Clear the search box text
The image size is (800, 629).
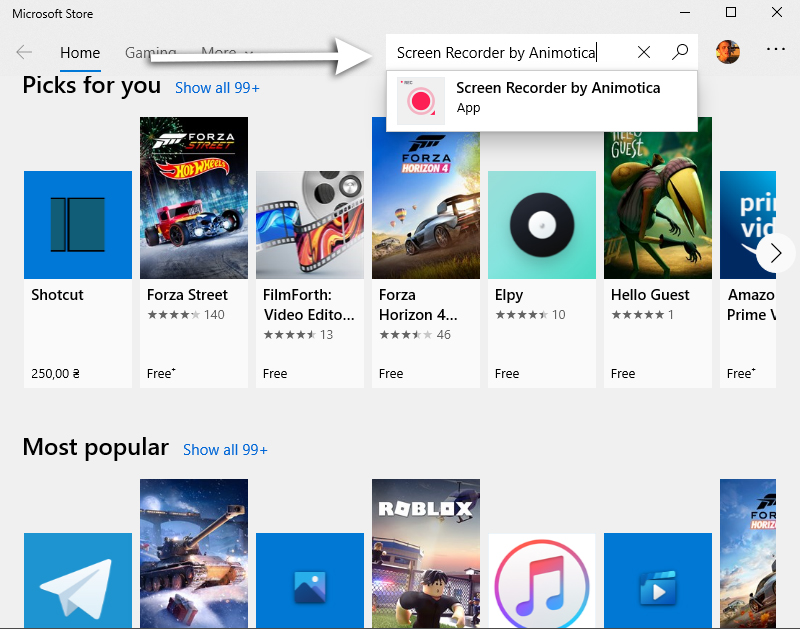644,52
